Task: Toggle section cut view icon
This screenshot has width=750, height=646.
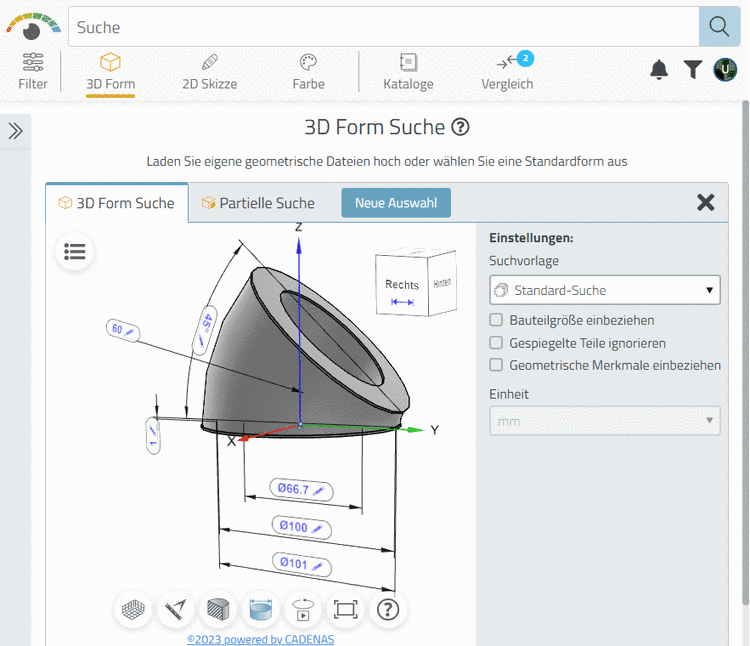Action: (x=218, y=610)
